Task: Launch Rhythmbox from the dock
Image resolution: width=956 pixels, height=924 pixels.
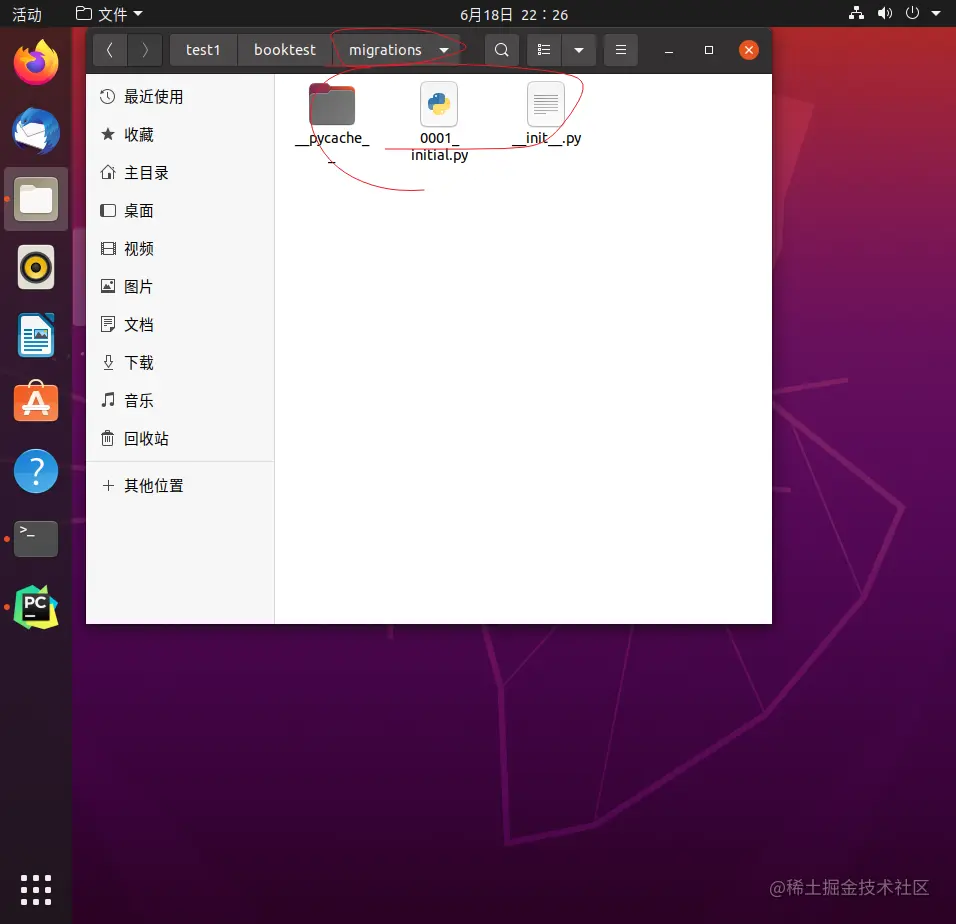Action: pyautogui.click(x=36, y=267)
